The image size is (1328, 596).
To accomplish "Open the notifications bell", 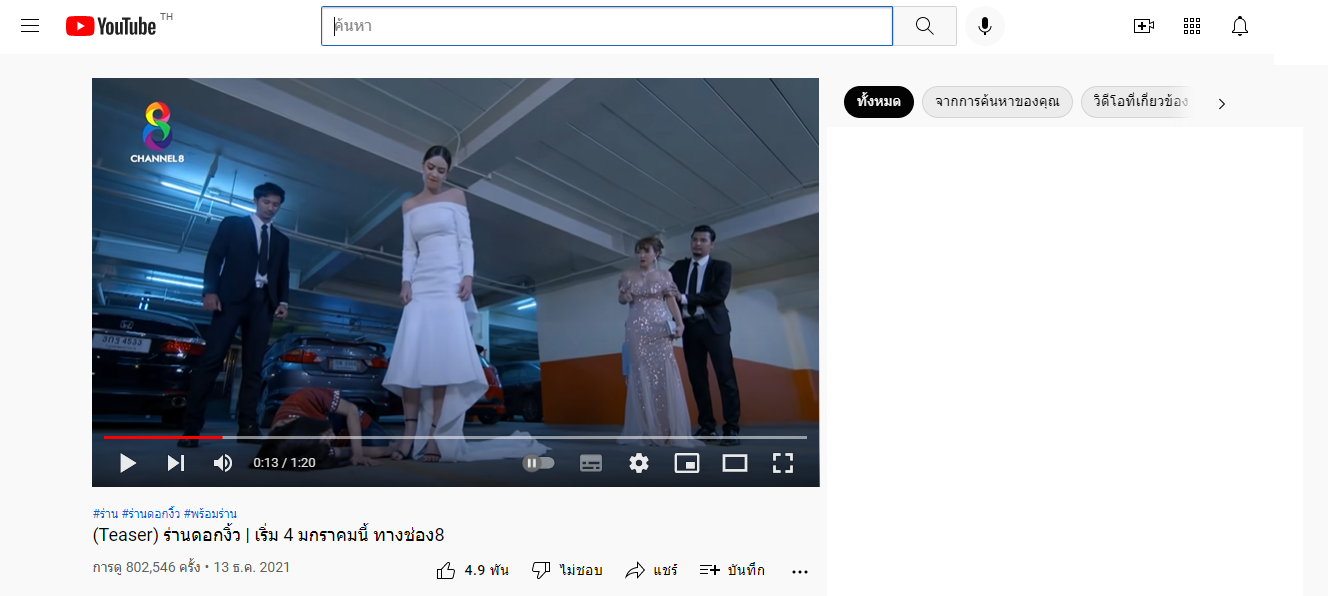I will (1240, 26).
